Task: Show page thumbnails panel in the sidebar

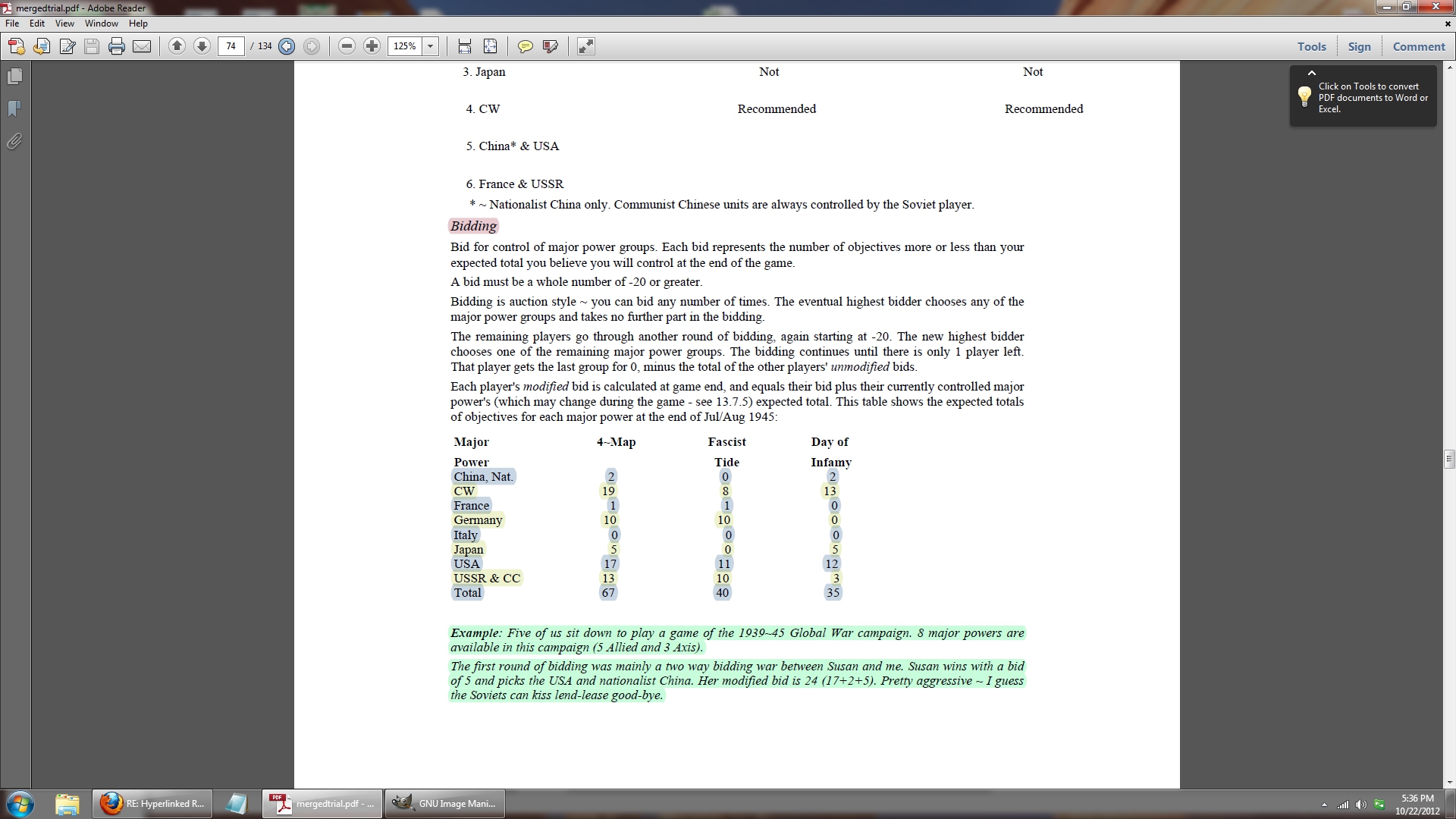Action: coord(14,77)
